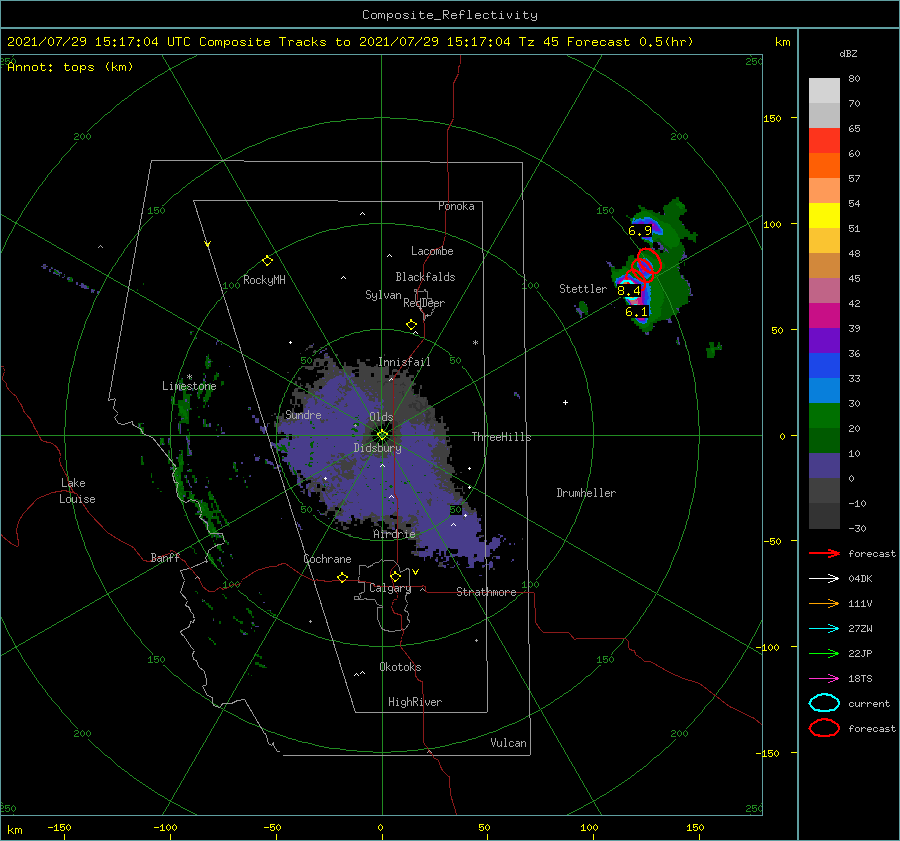Image resolution: width=900 pixels, height=841 pixels.
Task: Click the red forecast ellipse legend icon
Action: pyautogui.click(x=824, y=728)
